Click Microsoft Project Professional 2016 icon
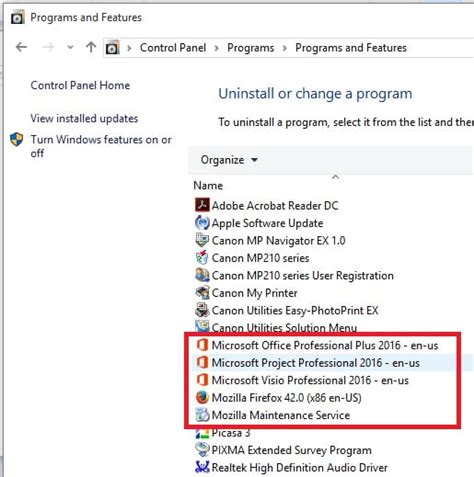Viewport: 474px width, 477px height. (x=202, y=362)
